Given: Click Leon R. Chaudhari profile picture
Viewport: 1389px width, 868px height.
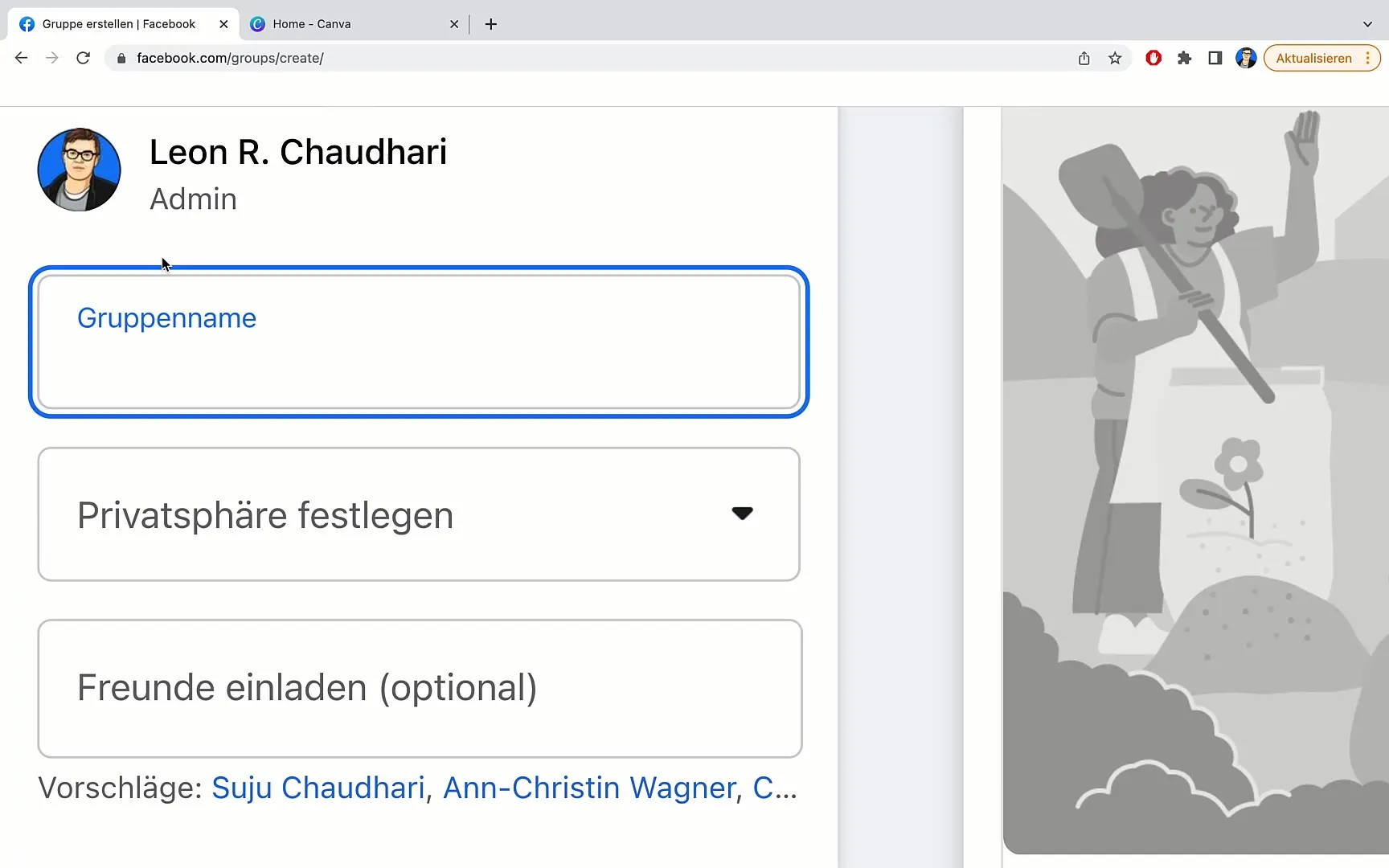Looking at the screenshot, I should (79, 170).
